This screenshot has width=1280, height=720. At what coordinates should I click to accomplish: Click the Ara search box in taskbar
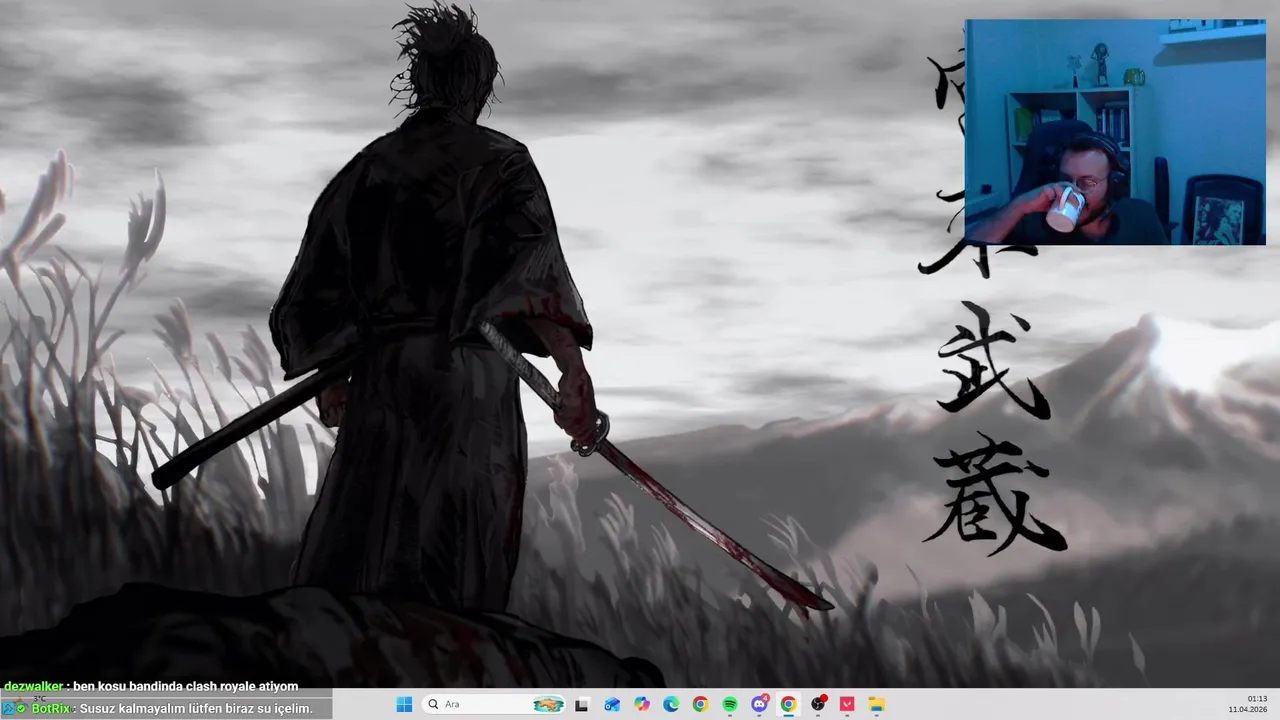pos(494,704)
